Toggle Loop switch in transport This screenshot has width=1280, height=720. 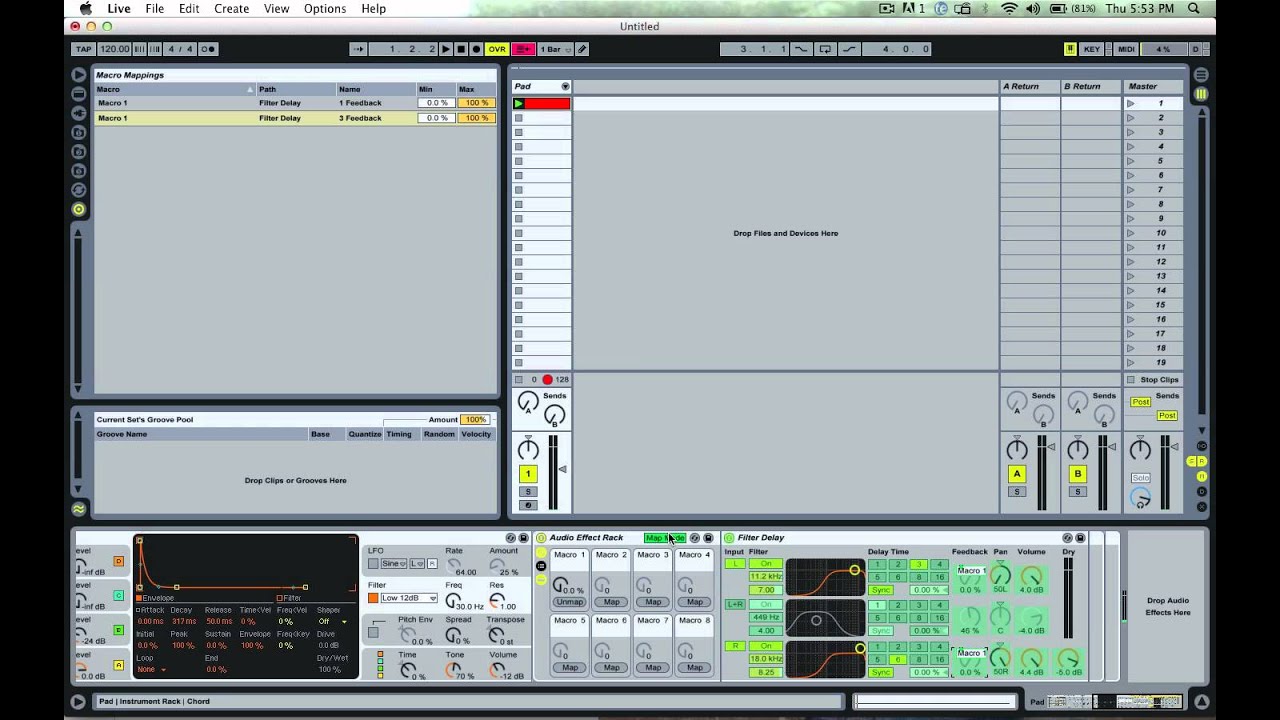click(x=825, y=49)
